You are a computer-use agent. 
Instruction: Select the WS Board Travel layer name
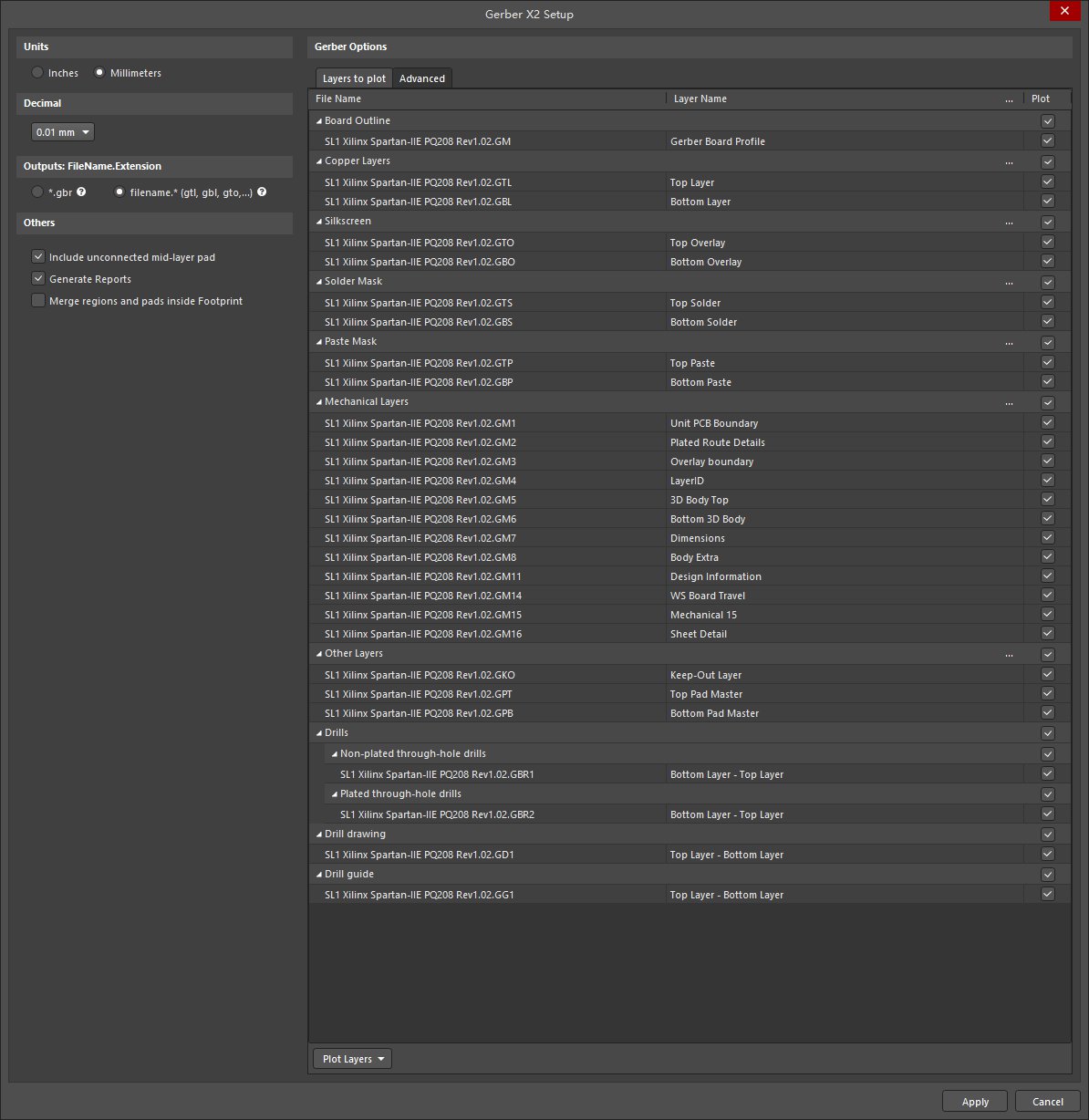tap(708, 596)
